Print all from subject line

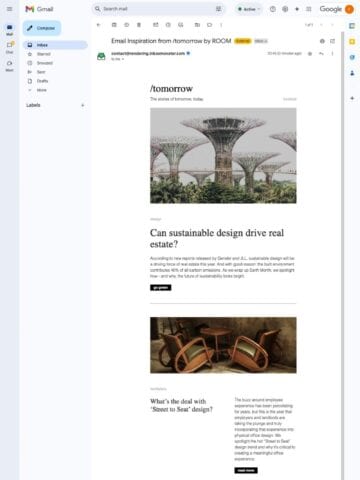(x=322, y=41)
